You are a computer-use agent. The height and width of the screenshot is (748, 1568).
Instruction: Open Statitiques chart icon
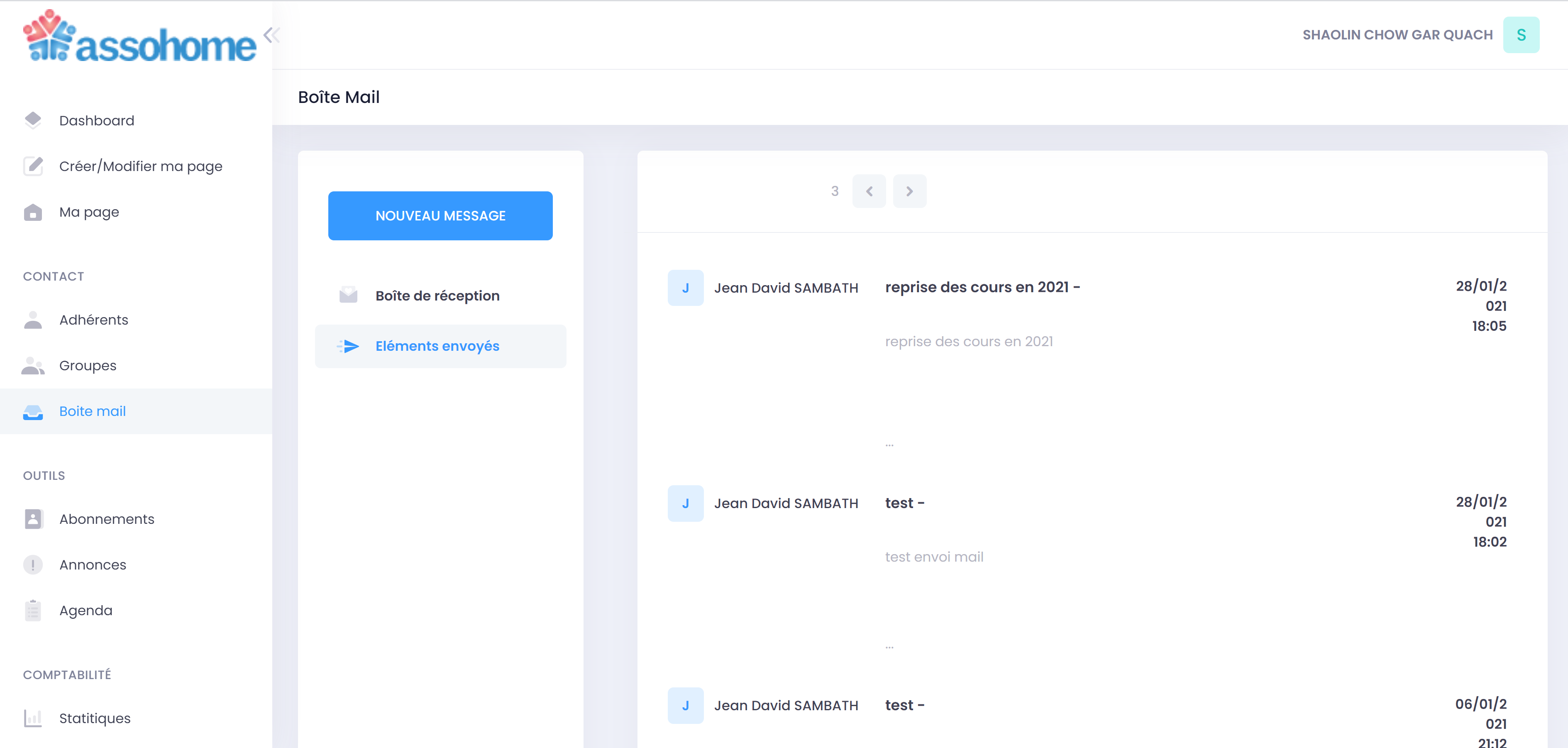33,718
